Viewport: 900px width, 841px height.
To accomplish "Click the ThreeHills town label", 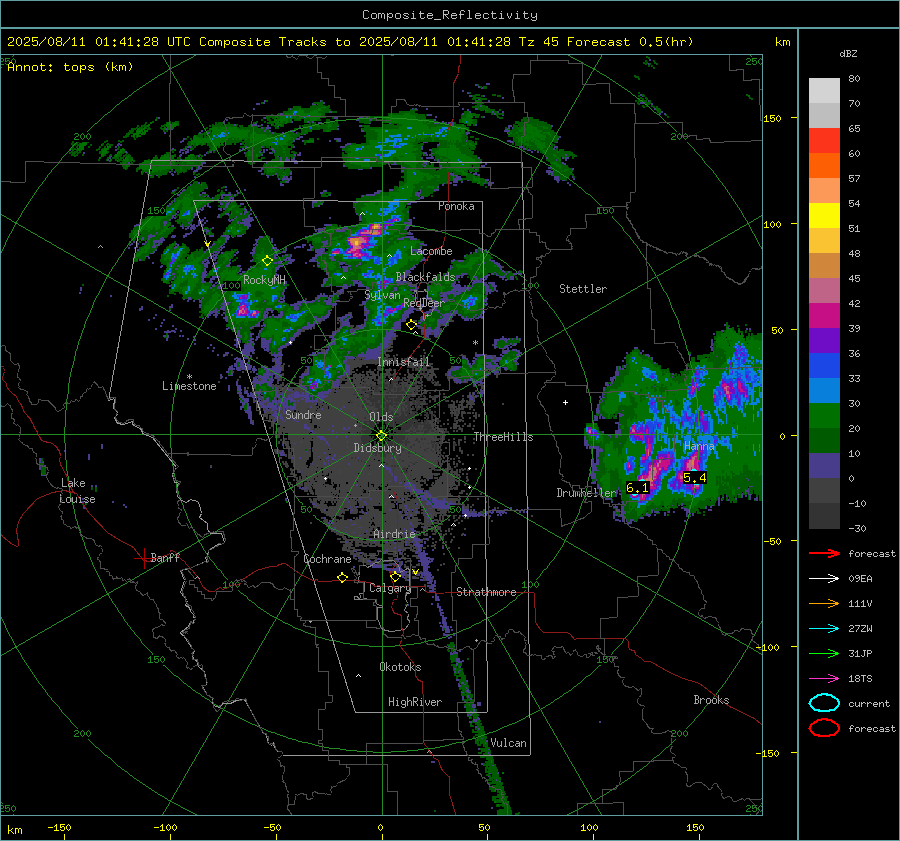I will click(x=503, y=437).
